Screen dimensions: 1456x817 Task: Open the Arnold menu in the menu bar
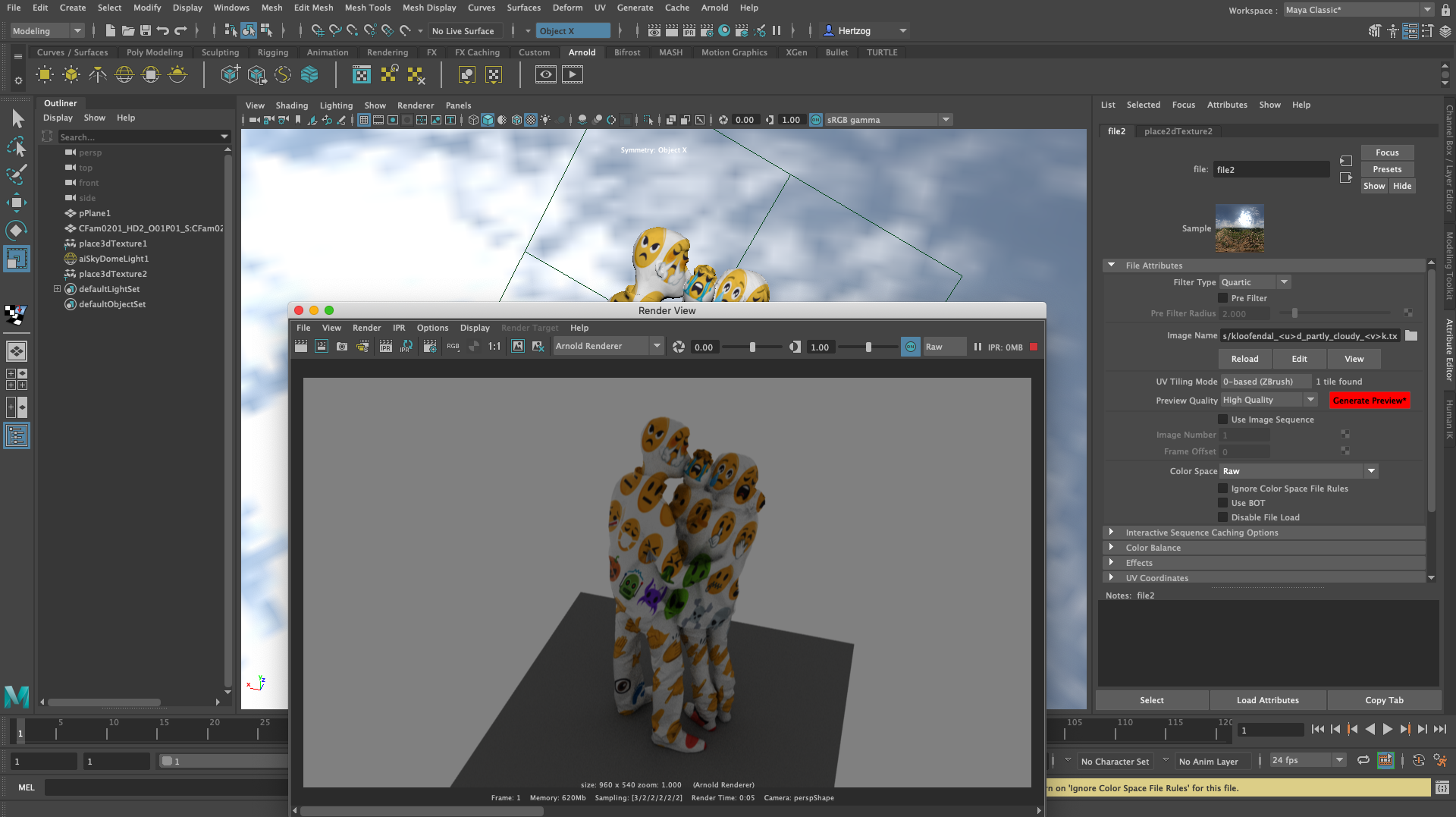714,8
